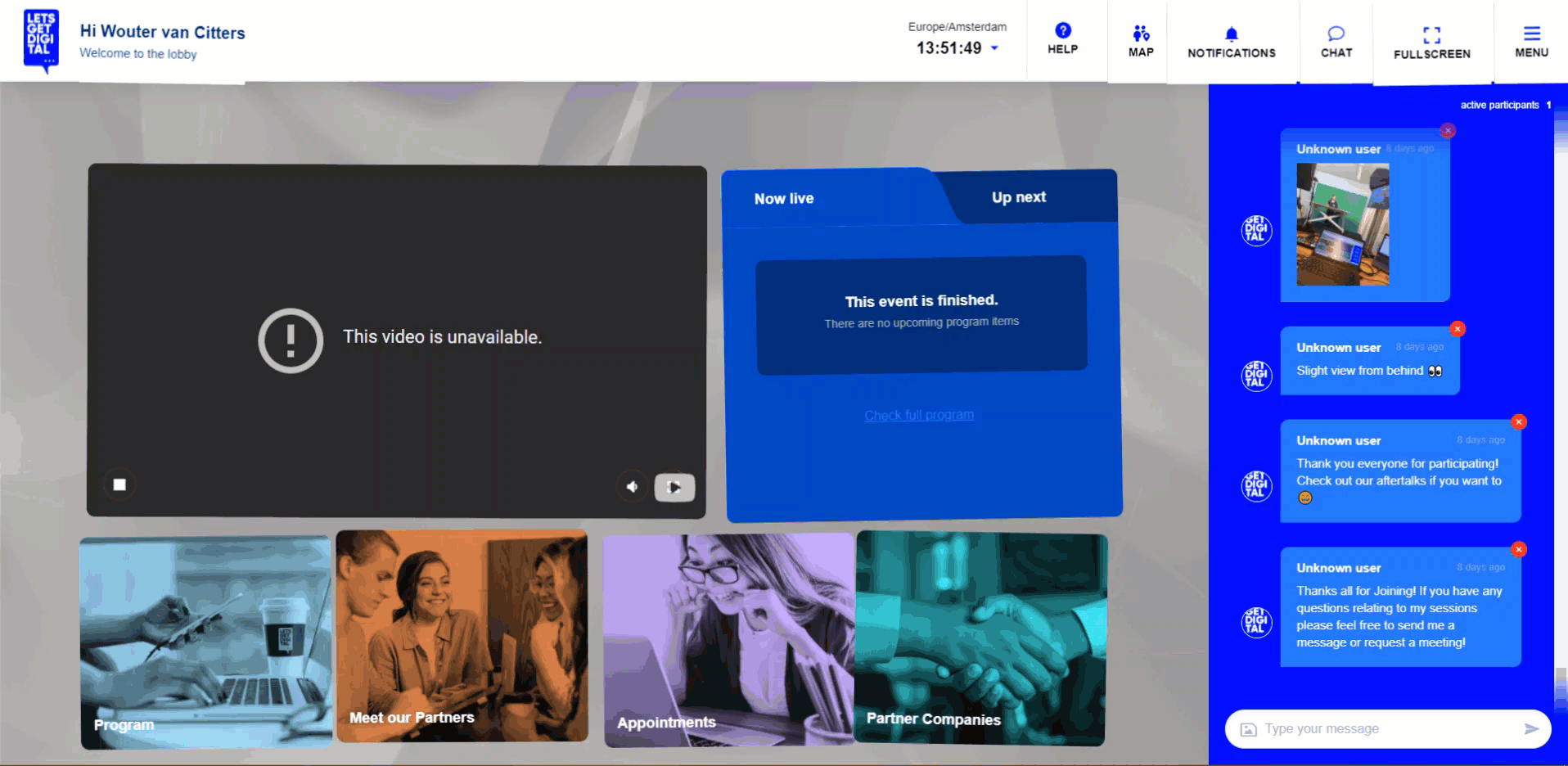1568x766 pixels.
Task: Switch to the Up next tab
Action: [x=1019, y=197]
